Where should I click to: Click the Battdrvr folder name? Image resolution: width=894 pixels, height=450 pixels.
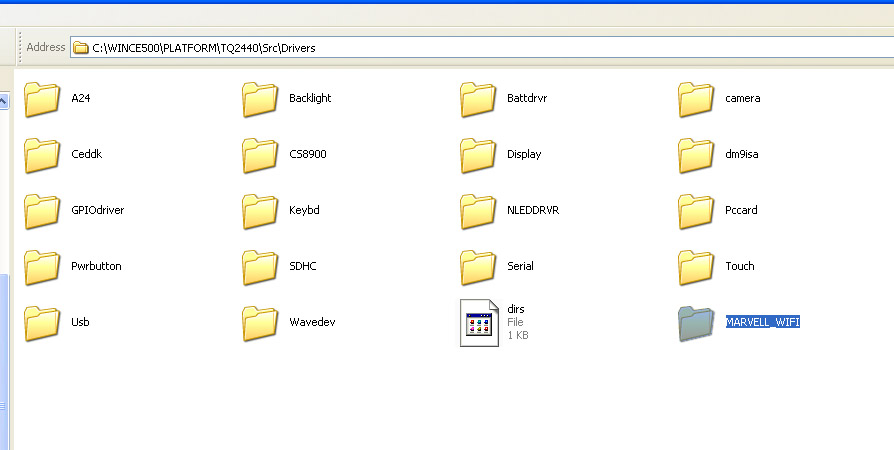point(527,98)
